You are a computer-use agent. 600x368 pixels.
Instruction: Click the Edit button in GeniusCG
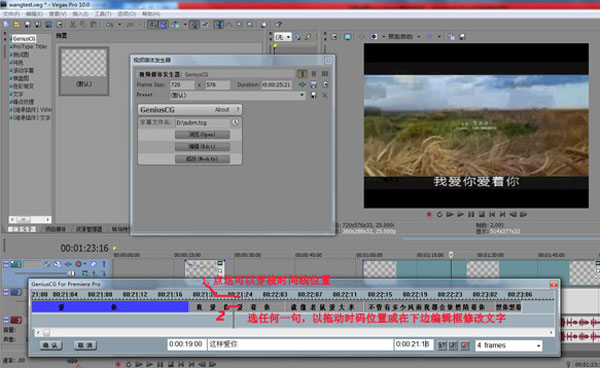click(x=202, y=147)
